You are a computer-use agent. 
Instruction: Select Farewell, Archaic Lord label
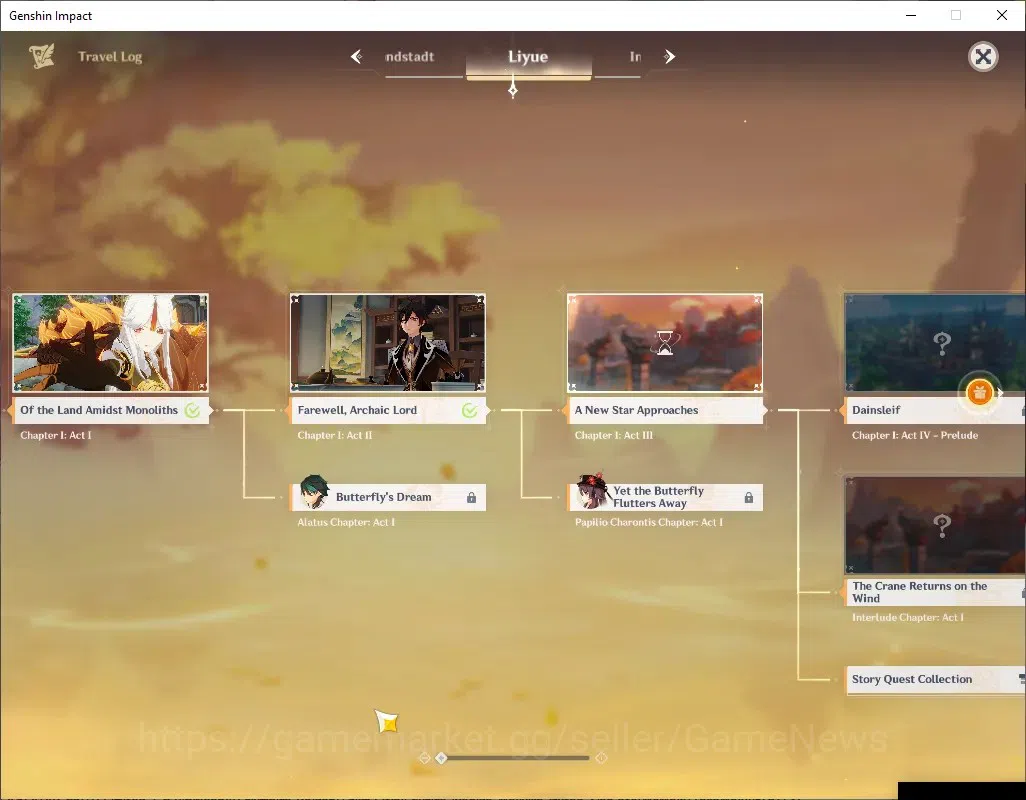(x=388, y=410)
